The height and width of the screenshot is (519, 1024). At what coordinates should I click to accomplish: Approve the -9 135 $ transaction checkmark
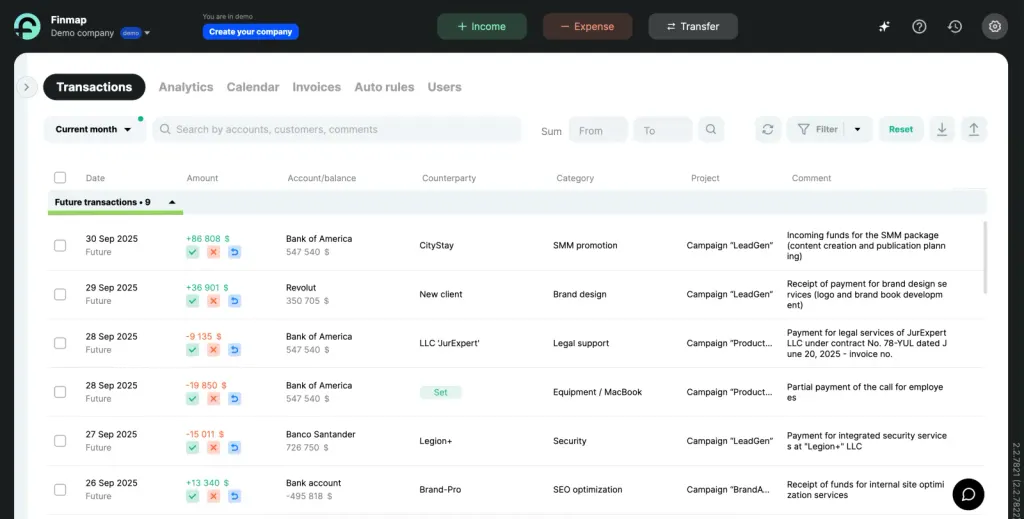point(192,350)
